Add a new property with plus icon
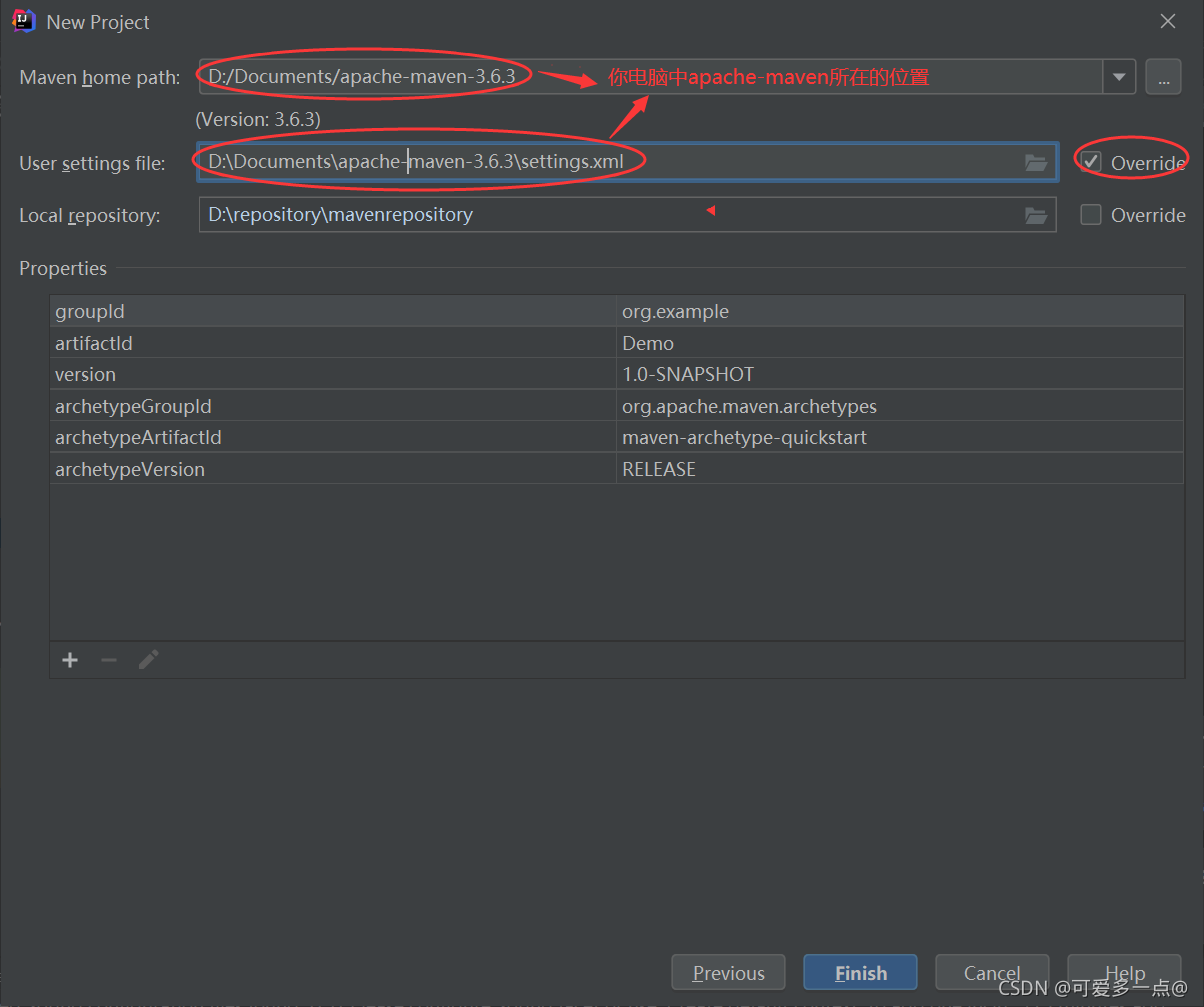 point(70,660)
